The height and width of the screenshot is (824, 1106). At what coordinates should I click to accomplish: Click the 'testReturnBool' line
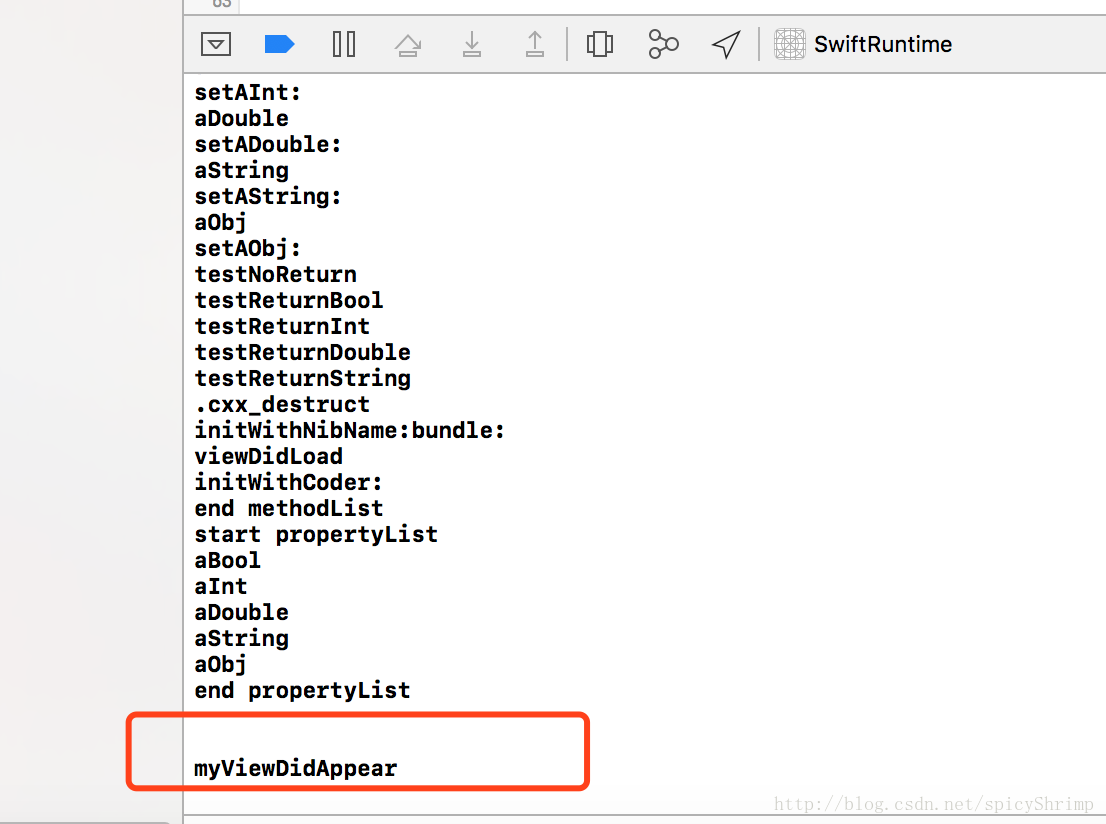coord(289,301)
